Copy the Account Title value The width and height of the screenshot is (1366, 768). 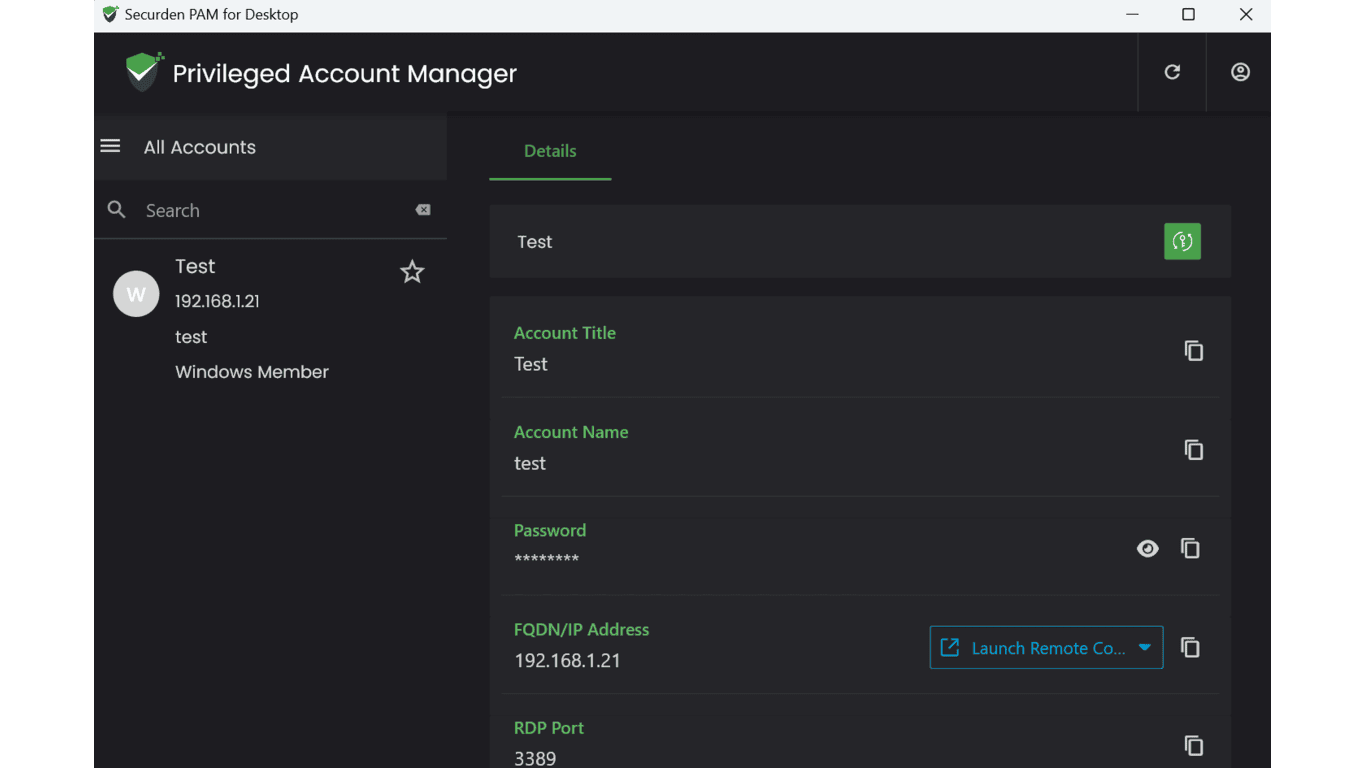[1193, 351]
